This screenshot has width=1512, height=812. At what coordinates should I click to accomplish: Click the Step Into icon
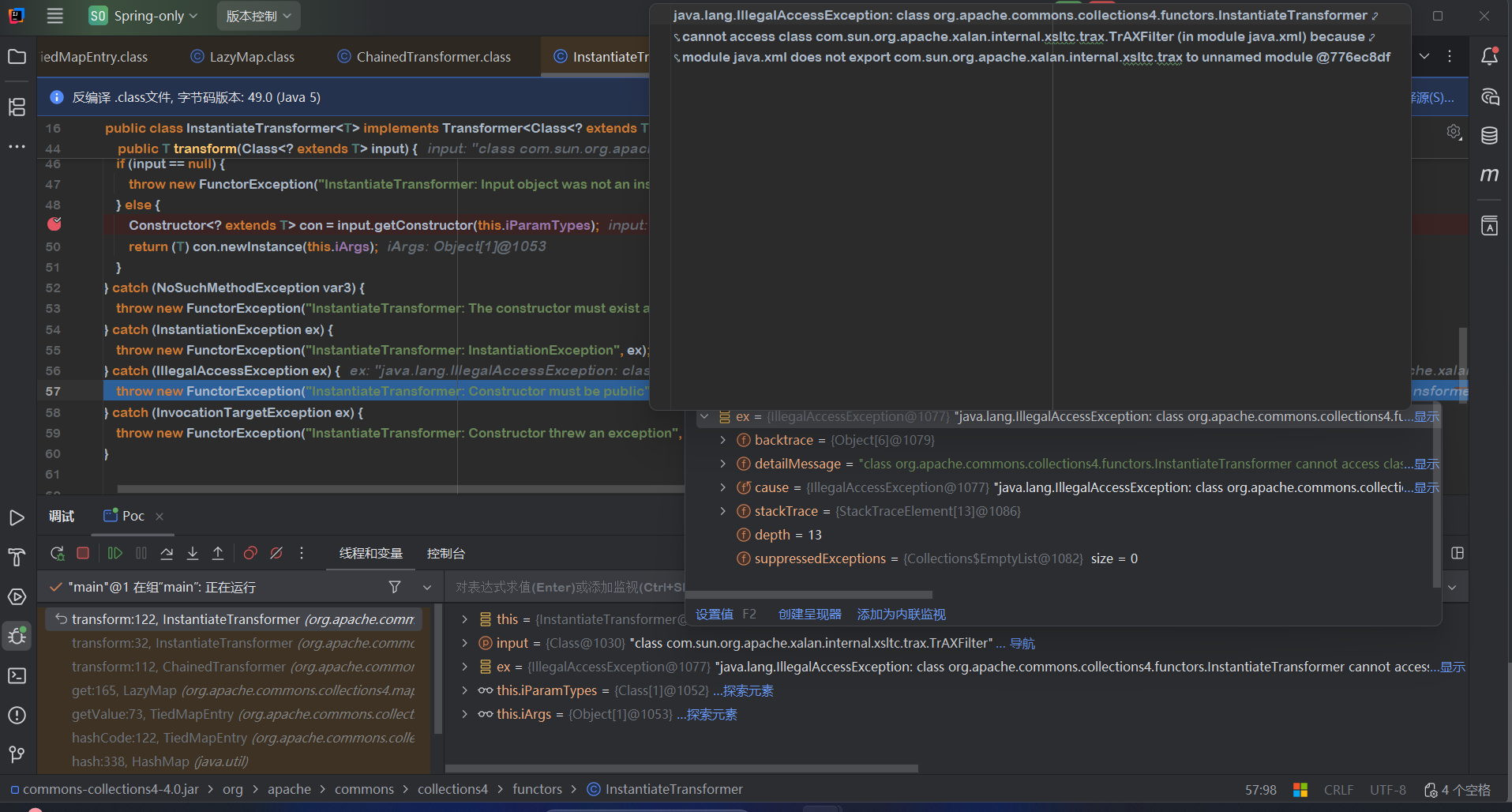pos(193,554)
